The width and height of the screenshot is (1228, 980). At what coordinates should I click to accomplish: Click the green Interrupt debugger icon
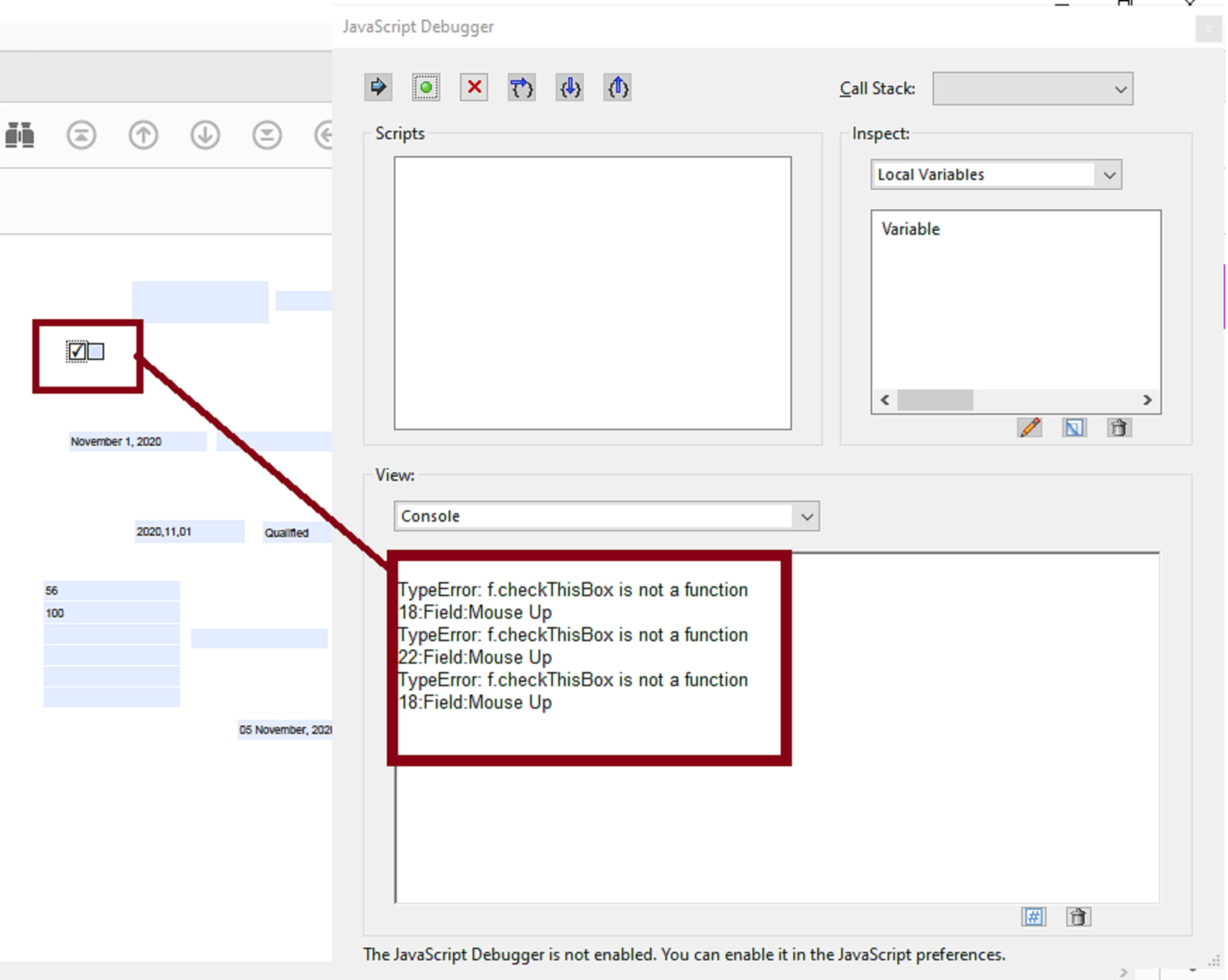pyautogui.click(x=426, y=88)
